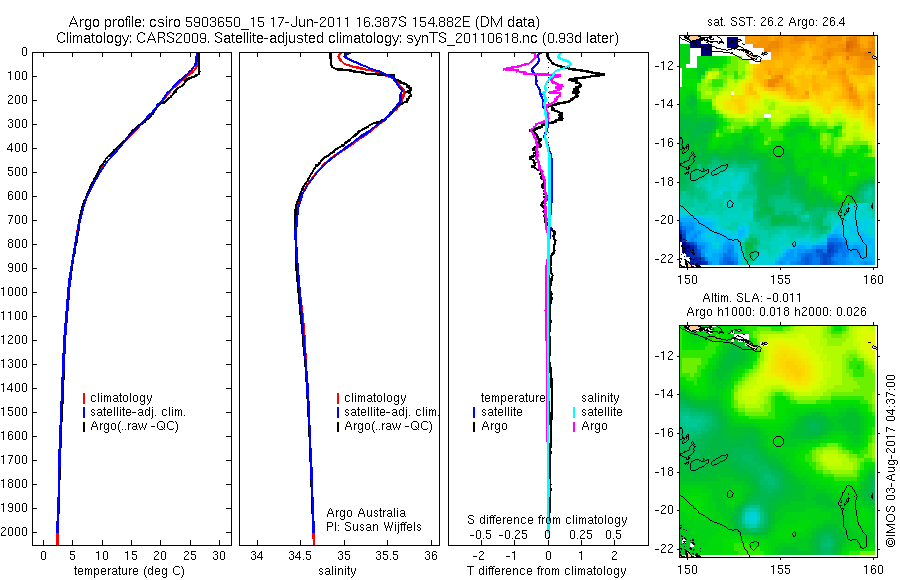Click the float position circle on SST map
This screenshot has width=900, height=580.
[x=778, y=152]
